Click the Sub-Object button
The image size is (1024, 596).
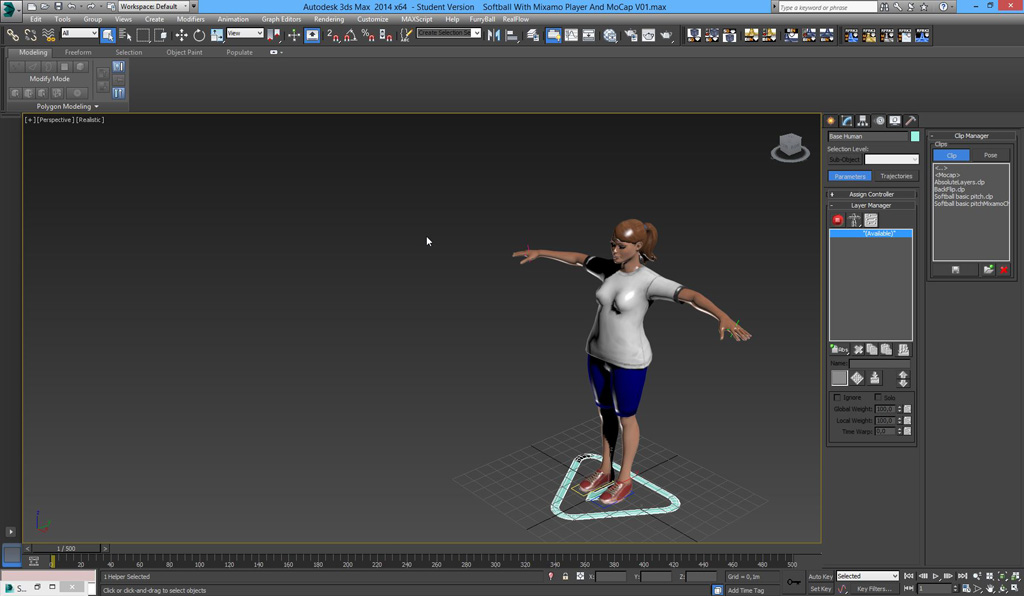(x=844, y=159)
